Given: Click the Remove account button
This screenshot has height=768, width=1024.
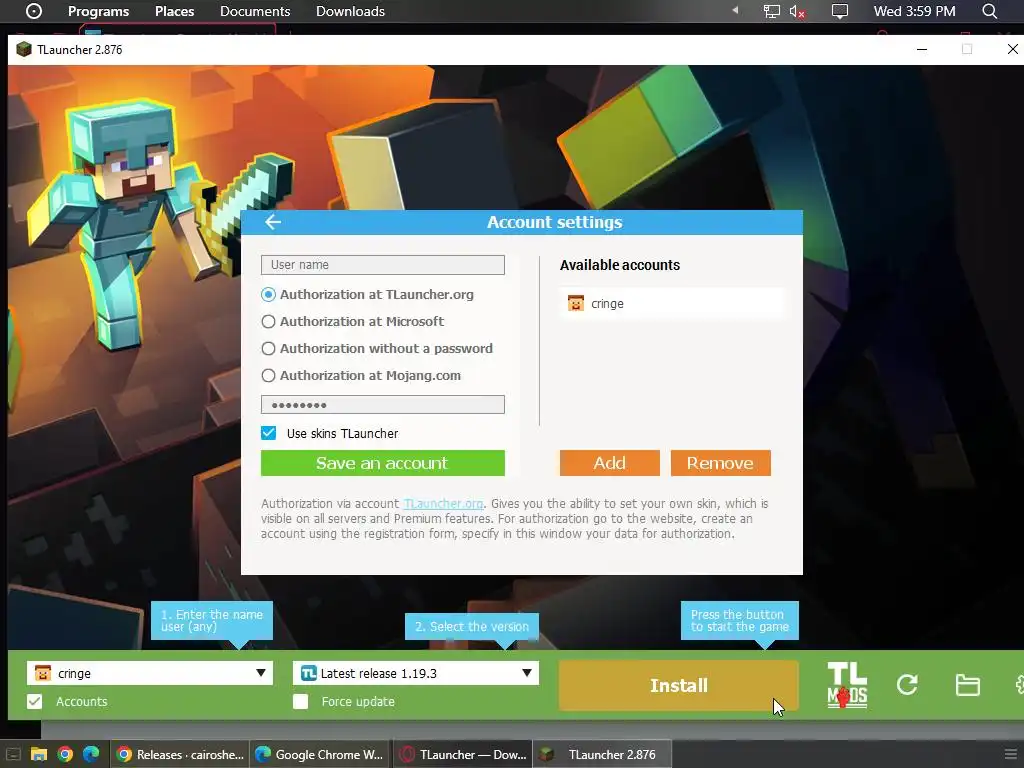Looking at the screenshot, I should (x=720, y=463).
